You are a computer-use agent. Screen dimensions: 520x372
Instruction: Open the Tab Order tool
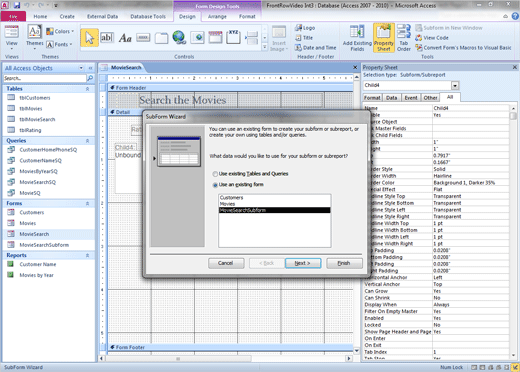(x=404, y=38)
